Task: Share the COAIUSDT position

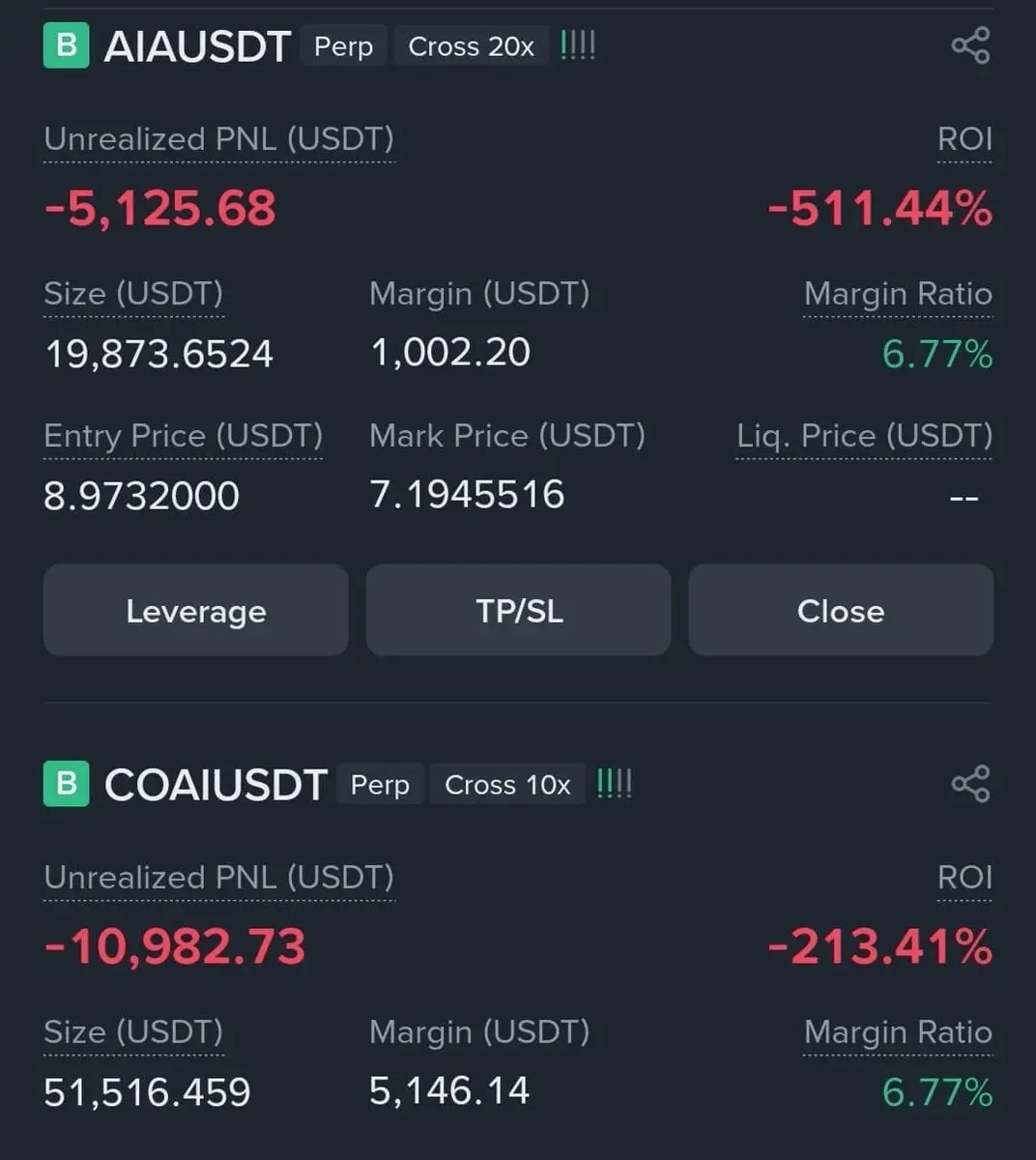Action: pyautogui.click(x=970, y=784)
